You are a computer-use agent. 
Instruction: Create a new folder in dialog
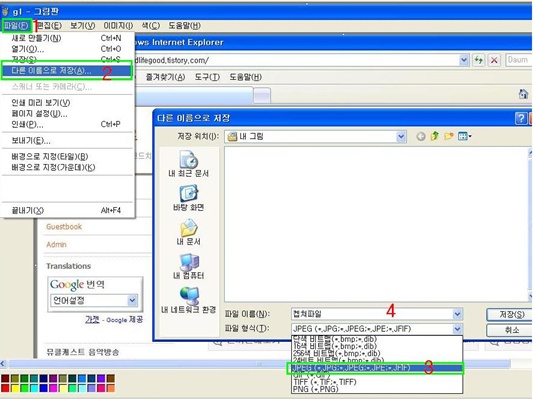coord(449,137)
